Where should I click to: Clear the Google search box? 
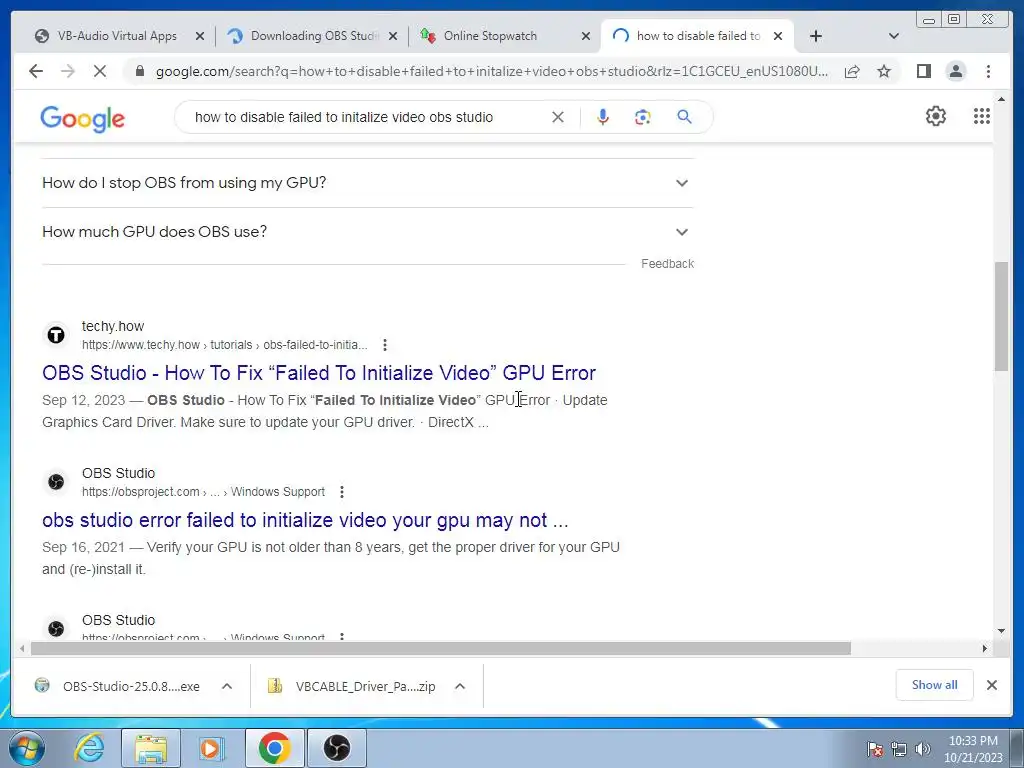click(x=558, y=117)
